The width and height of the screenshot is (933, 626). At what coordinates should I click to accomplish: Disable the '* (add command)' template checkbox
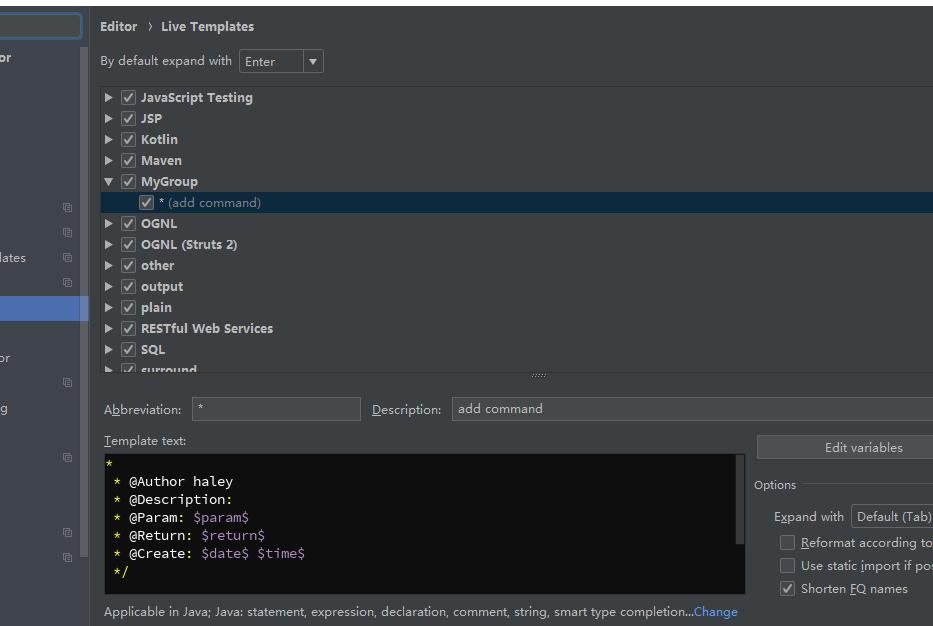[146, 202]
